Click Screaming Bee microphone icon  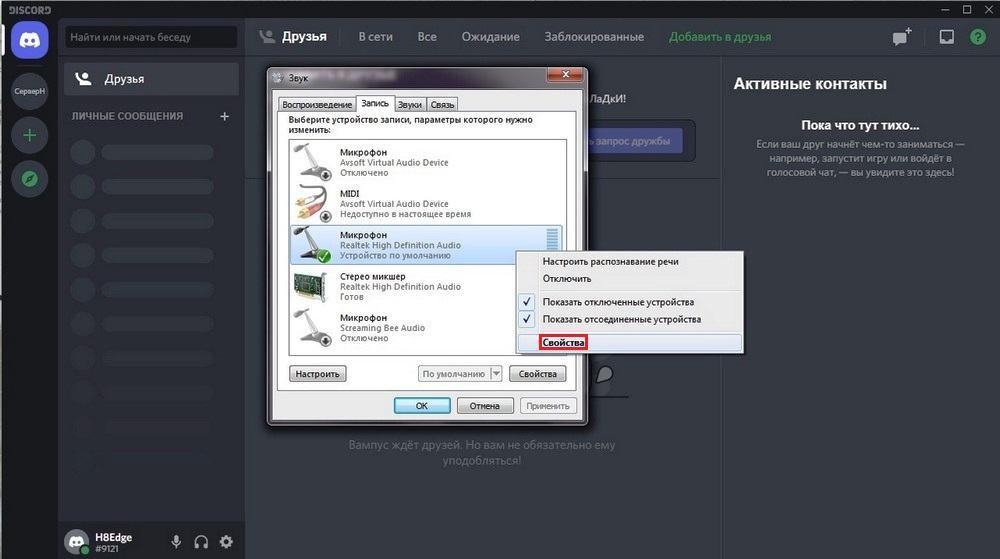point(312,328)
